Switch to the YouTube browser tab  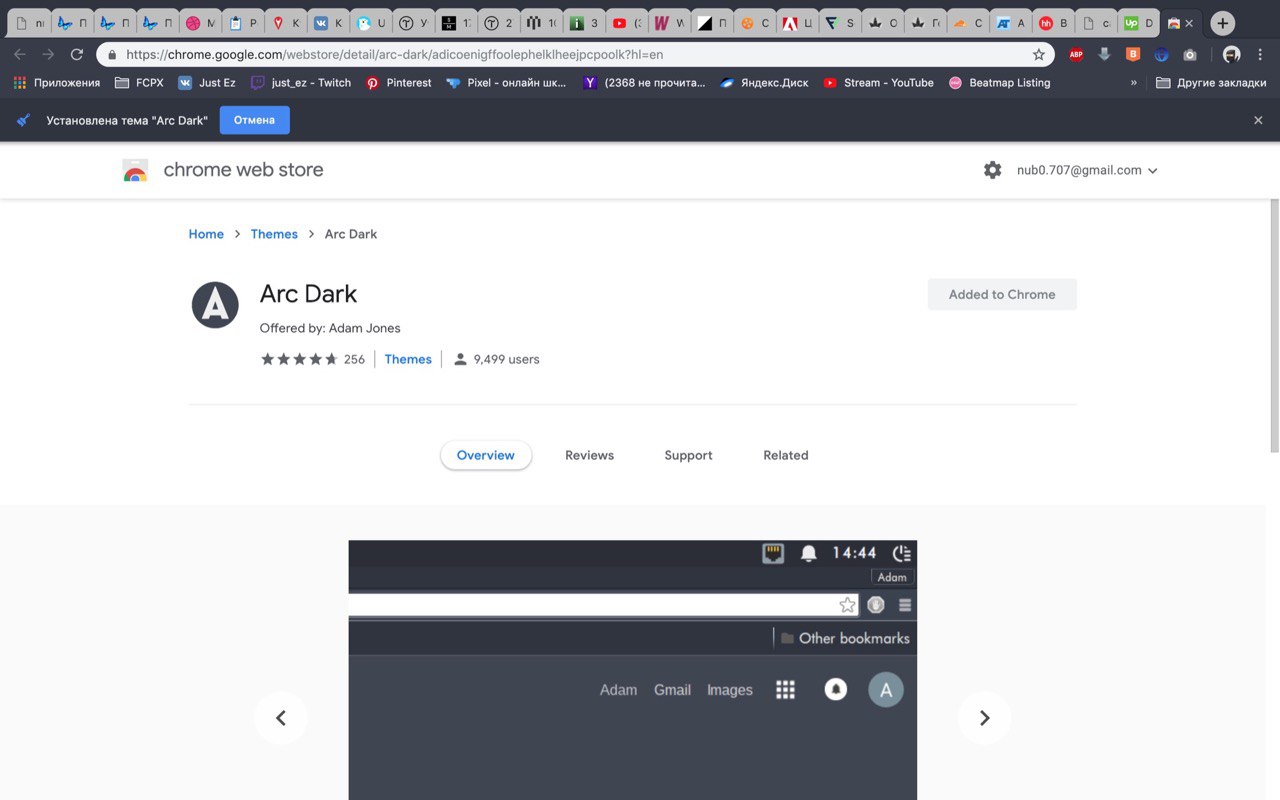click(627, 23)
